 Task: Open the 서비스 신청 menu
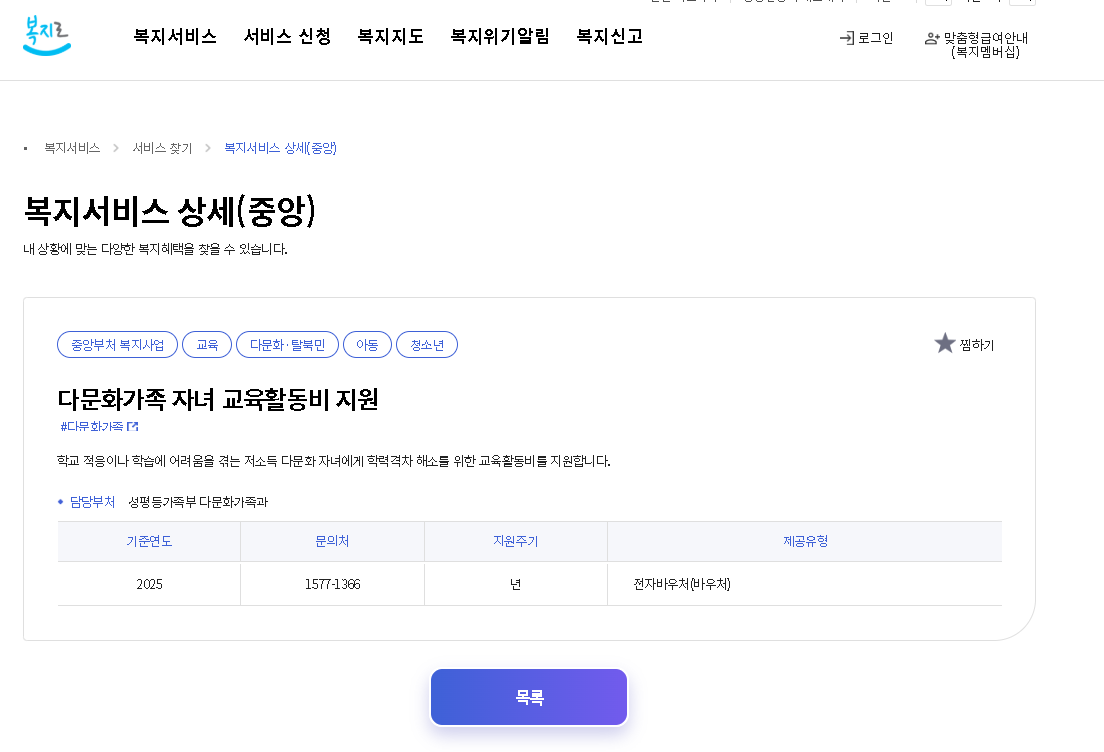[x=287, y=36]
